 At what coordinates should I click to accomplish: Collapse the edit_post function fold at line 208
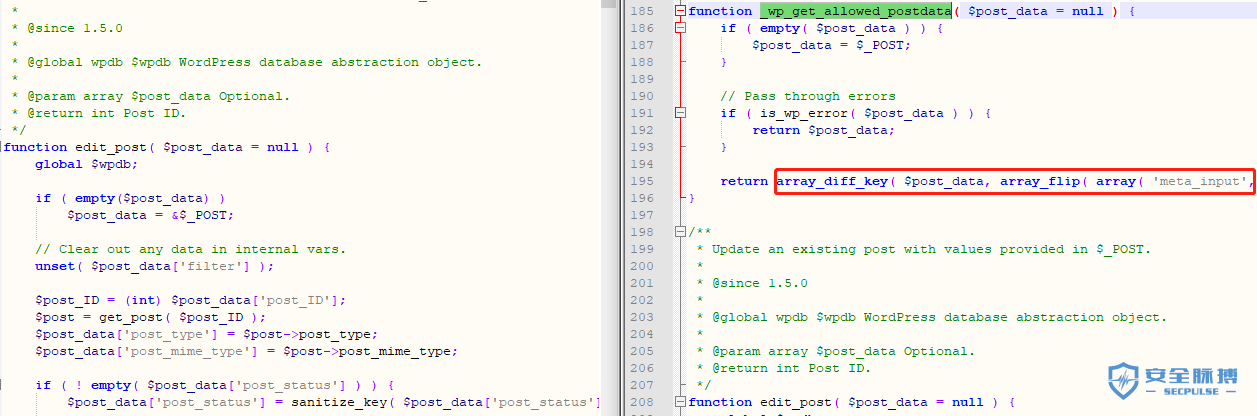pos(681,402)
